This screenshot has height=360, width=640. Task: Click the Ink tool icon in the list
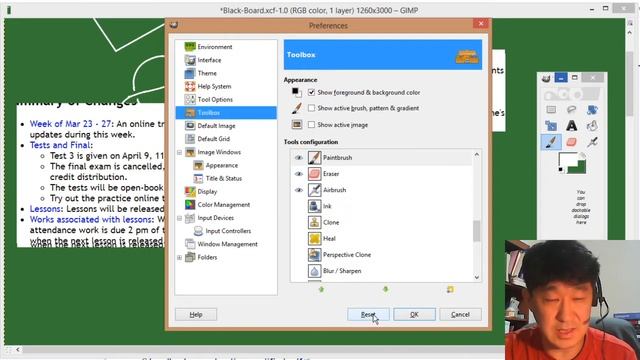tap(314, 206)
